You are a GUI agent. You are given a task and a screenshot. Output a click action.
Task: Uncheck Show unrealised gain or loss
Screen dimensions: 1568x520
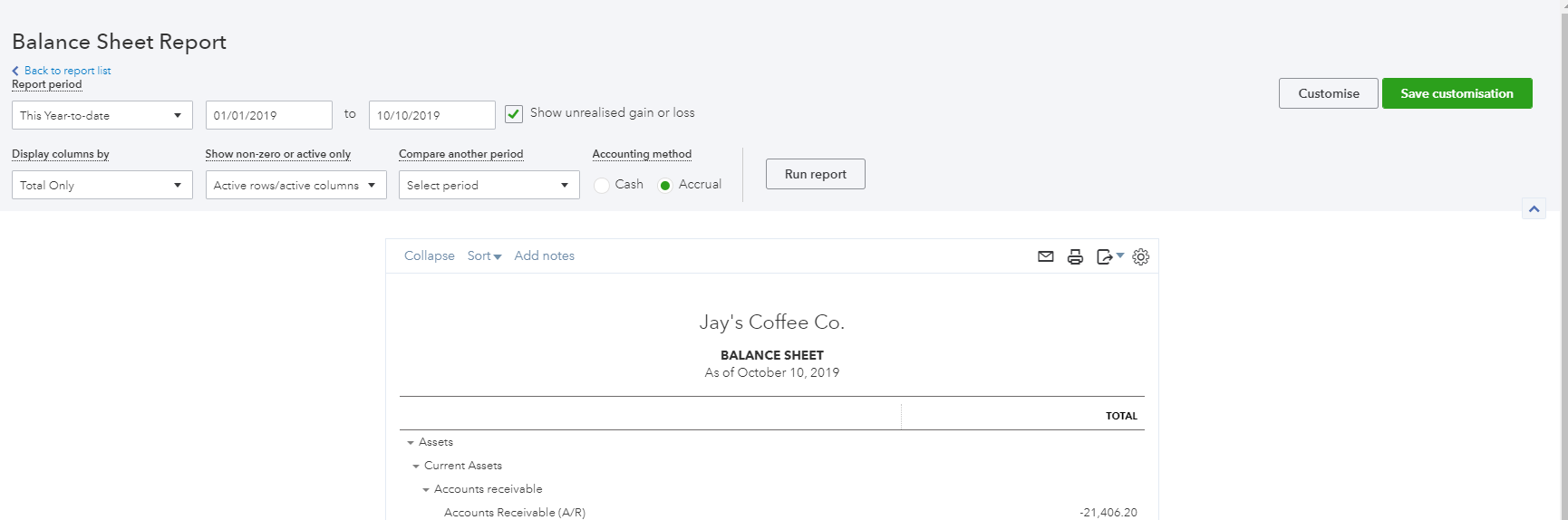tap(514, 114)
